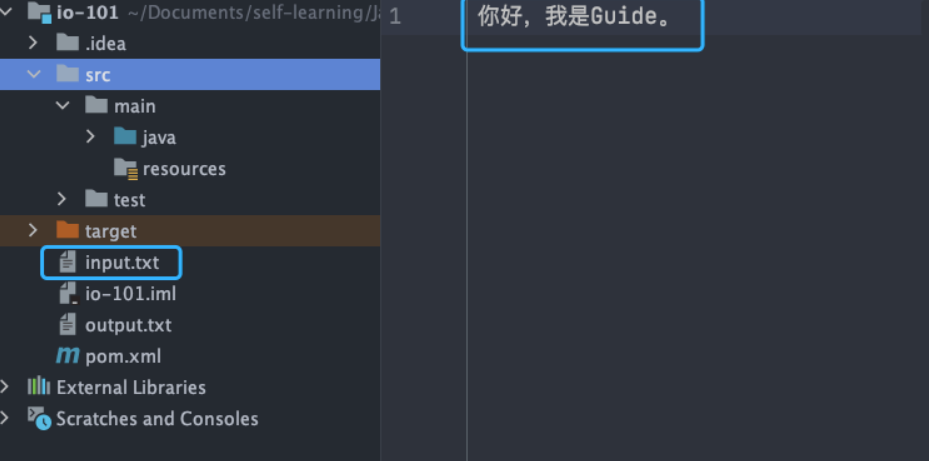Click the output.txt text file icon
The height and width of the screenshot is (461, 929).
(x=68, y=325)
